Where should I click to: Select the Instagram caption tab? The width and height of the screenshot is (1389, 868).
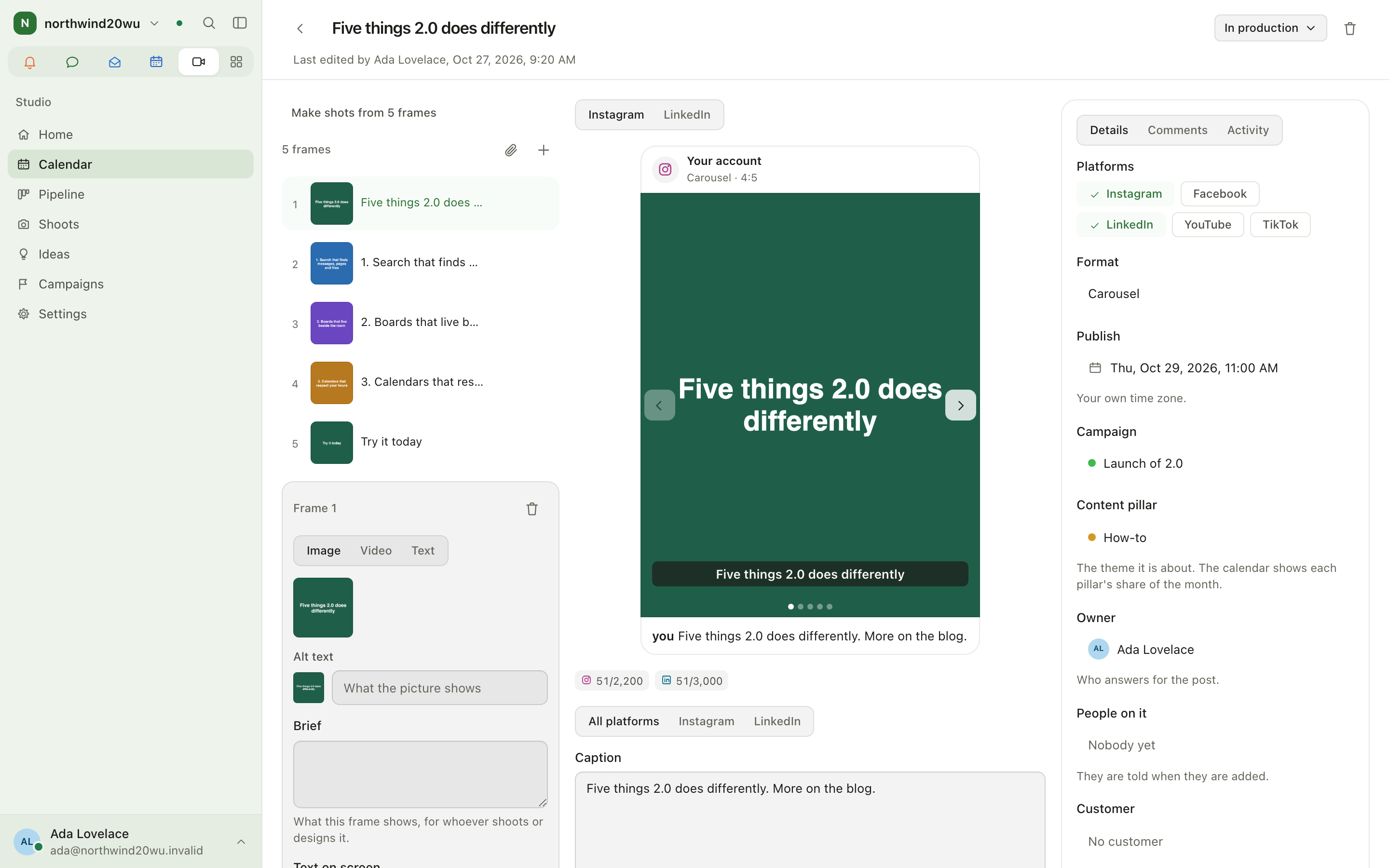706,721
